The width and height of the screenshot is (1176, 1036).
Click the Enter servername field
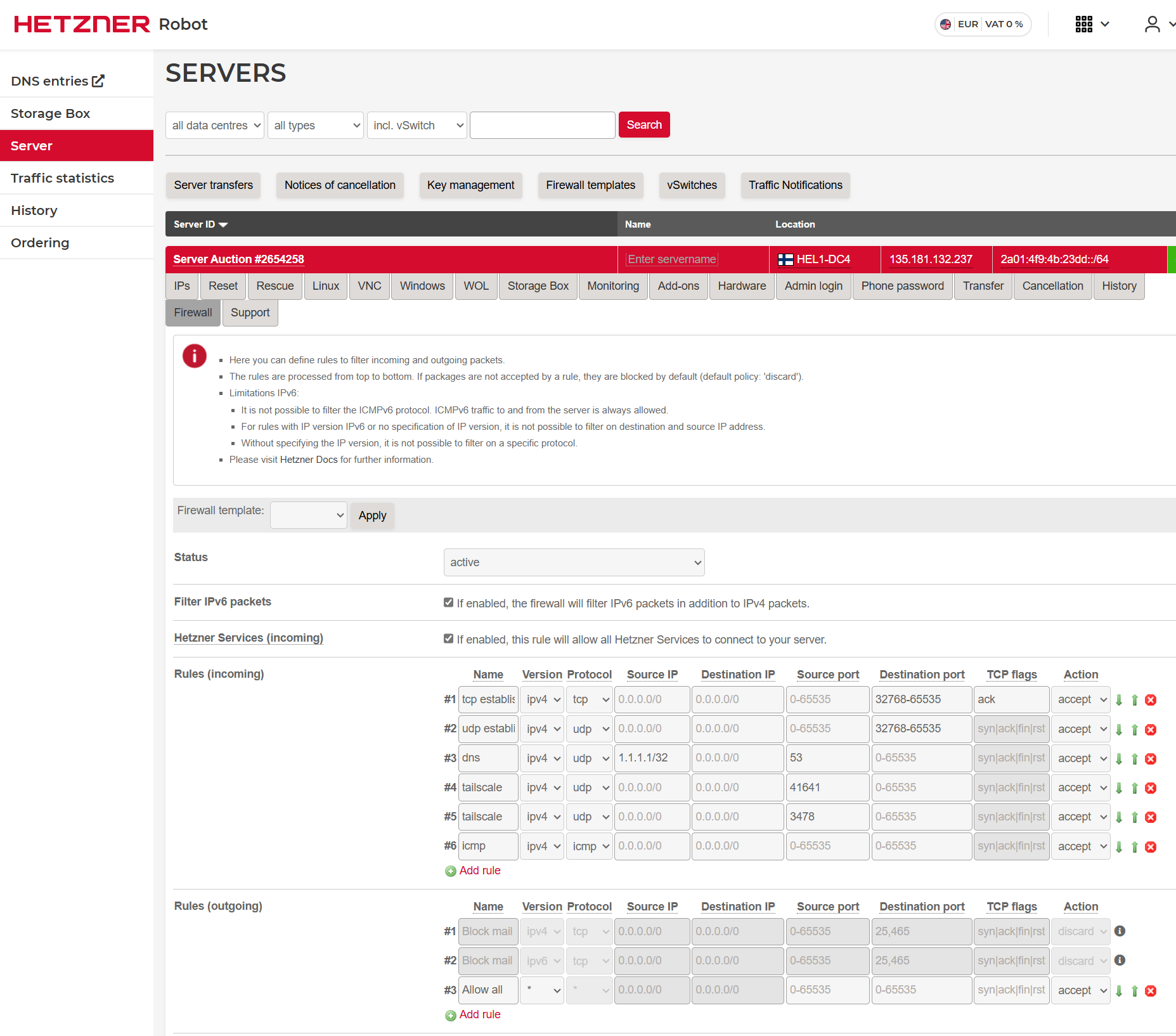point(671,259)
